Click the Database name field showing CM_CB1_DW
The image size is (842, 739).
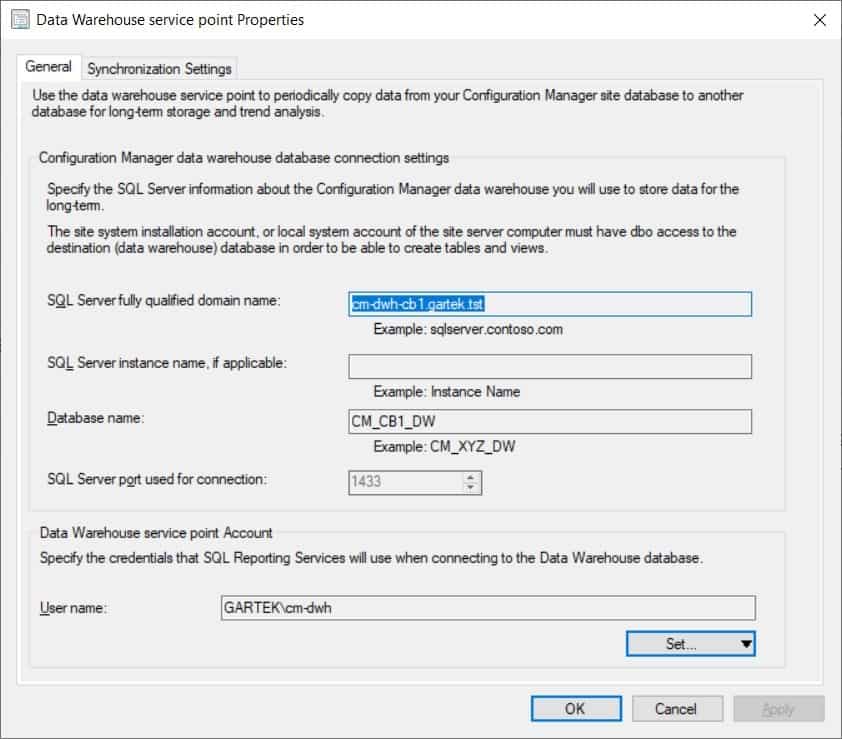[x=550, y=421]
